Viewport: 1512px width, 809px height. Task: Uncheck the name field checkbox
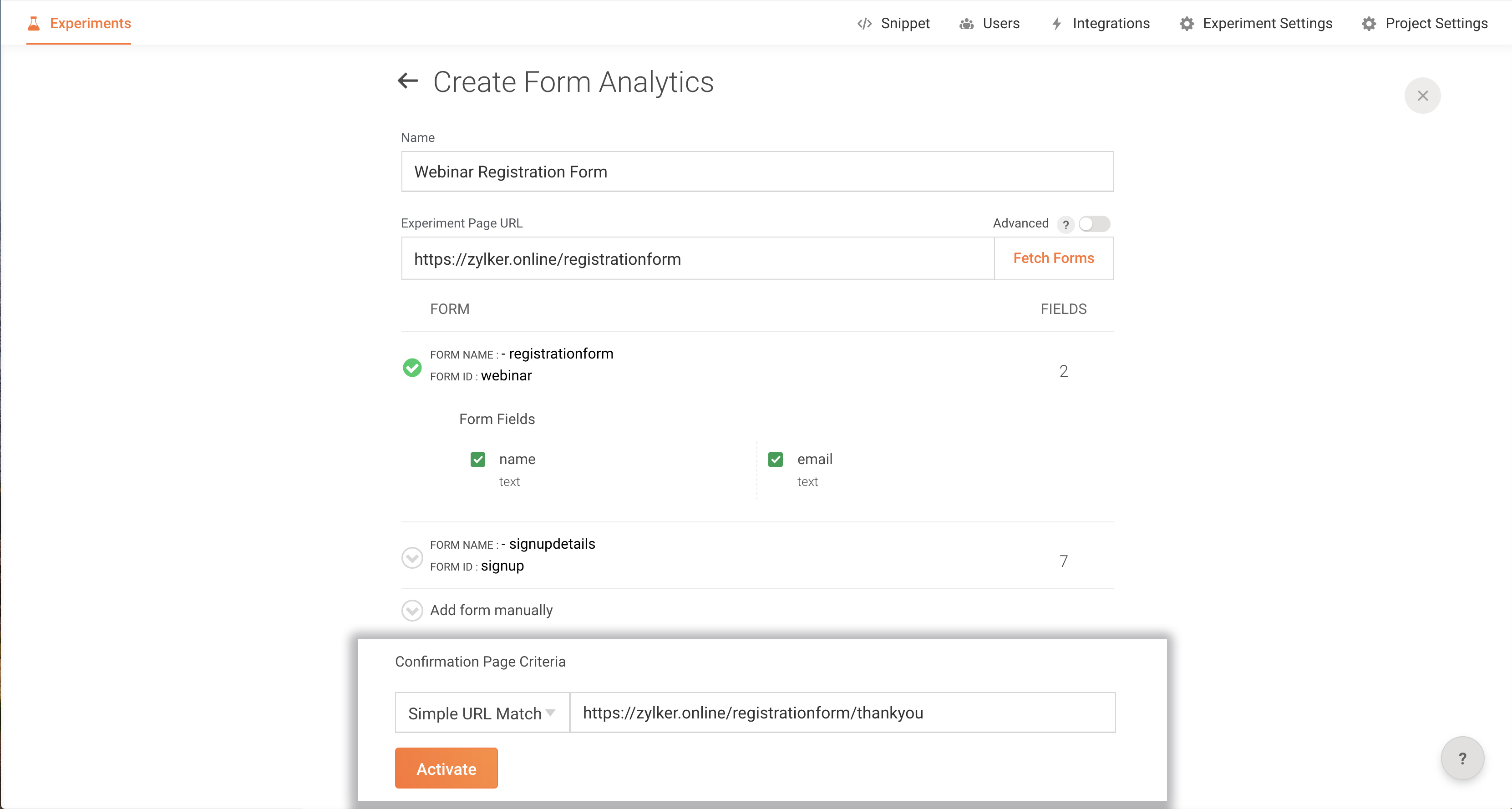pos(478,460)
